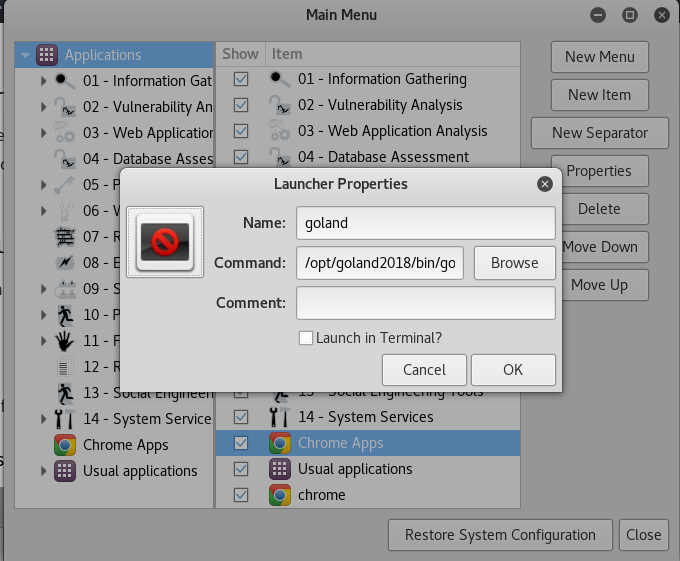Click the Applications grid icon in tree
Viewport: 680px width, 561px height.
point(47,55)
